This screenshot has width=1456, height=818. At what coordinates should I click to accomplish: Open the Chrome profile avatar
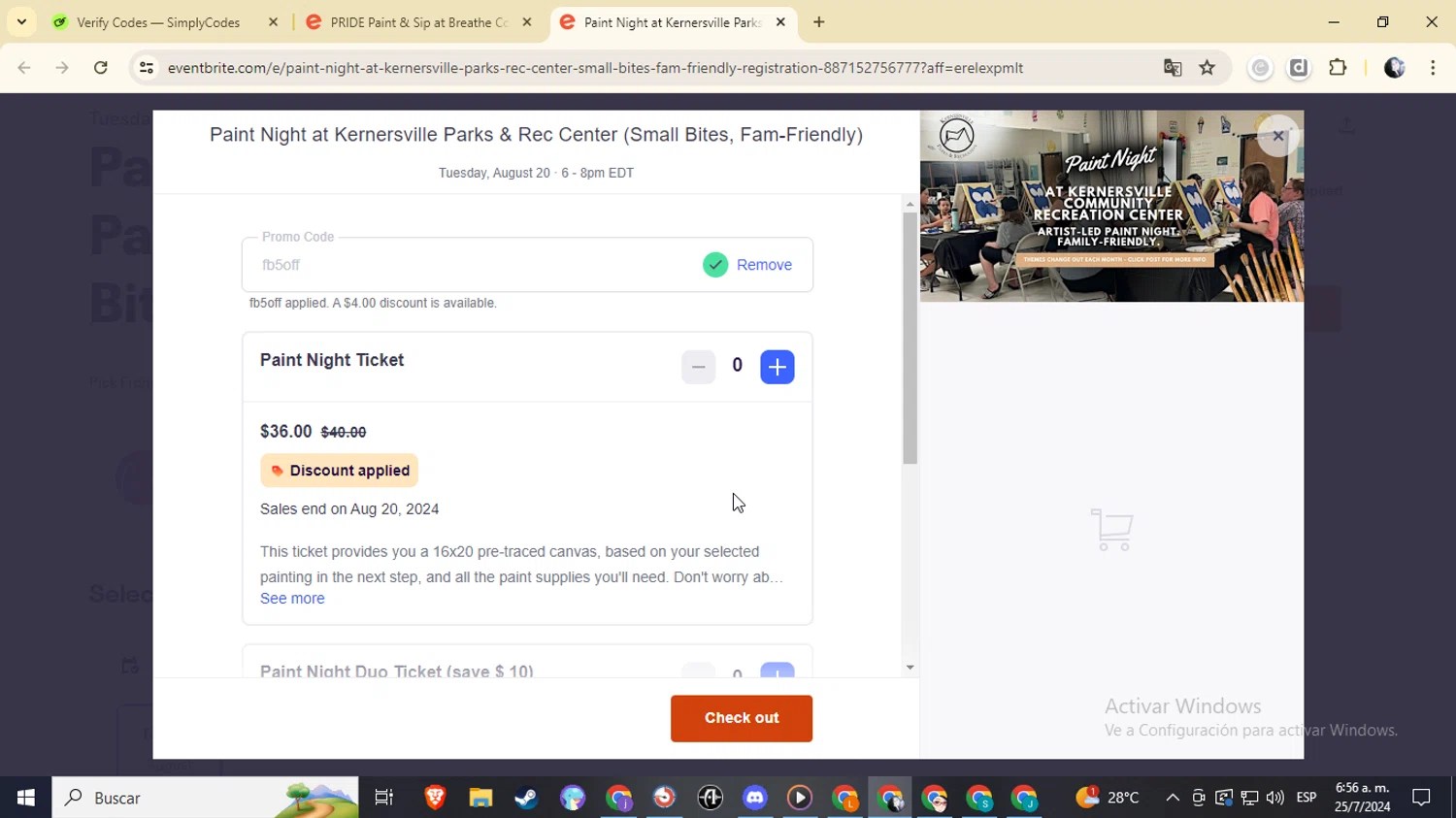coord(1394,68)
